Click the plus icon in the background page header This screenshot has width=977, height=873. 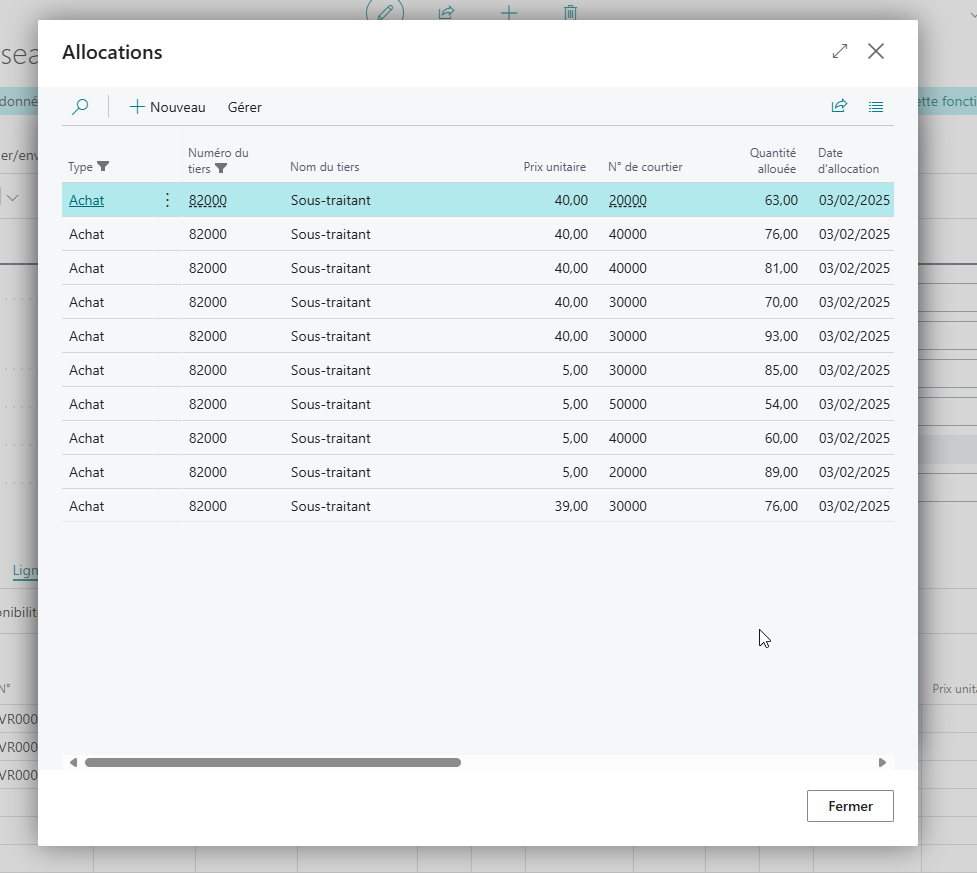point(508,12)
